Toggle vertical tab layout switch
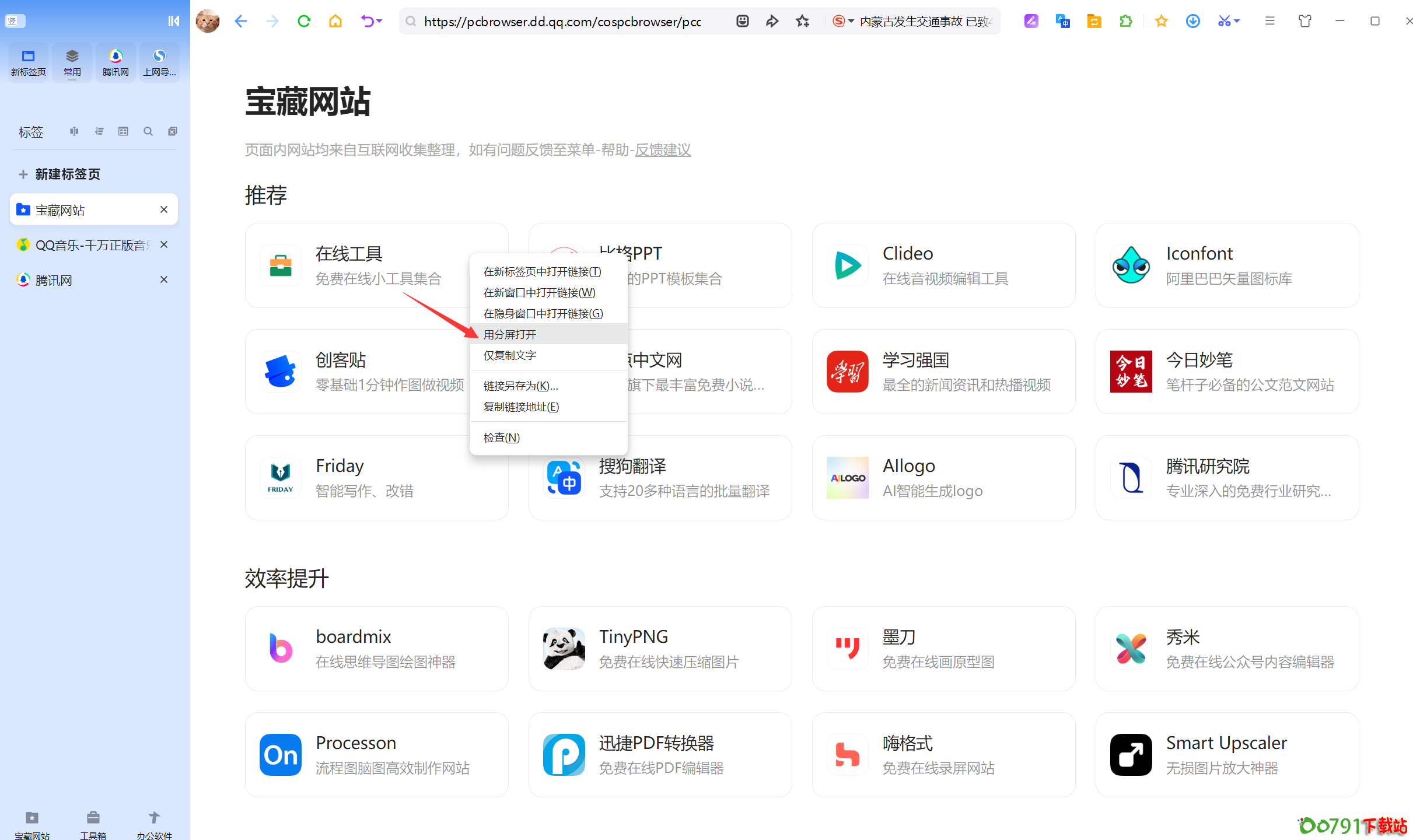This screenshot has width=1413, height=840. 15,22
